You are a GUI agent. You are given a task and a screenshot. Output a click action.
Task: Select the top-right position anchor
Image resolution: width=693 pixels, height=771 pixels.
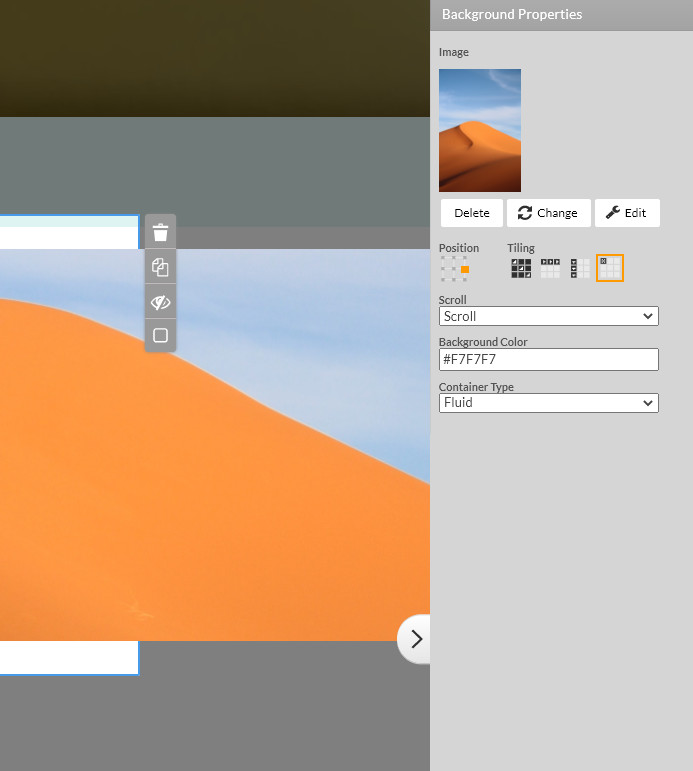tap(465, 259)
